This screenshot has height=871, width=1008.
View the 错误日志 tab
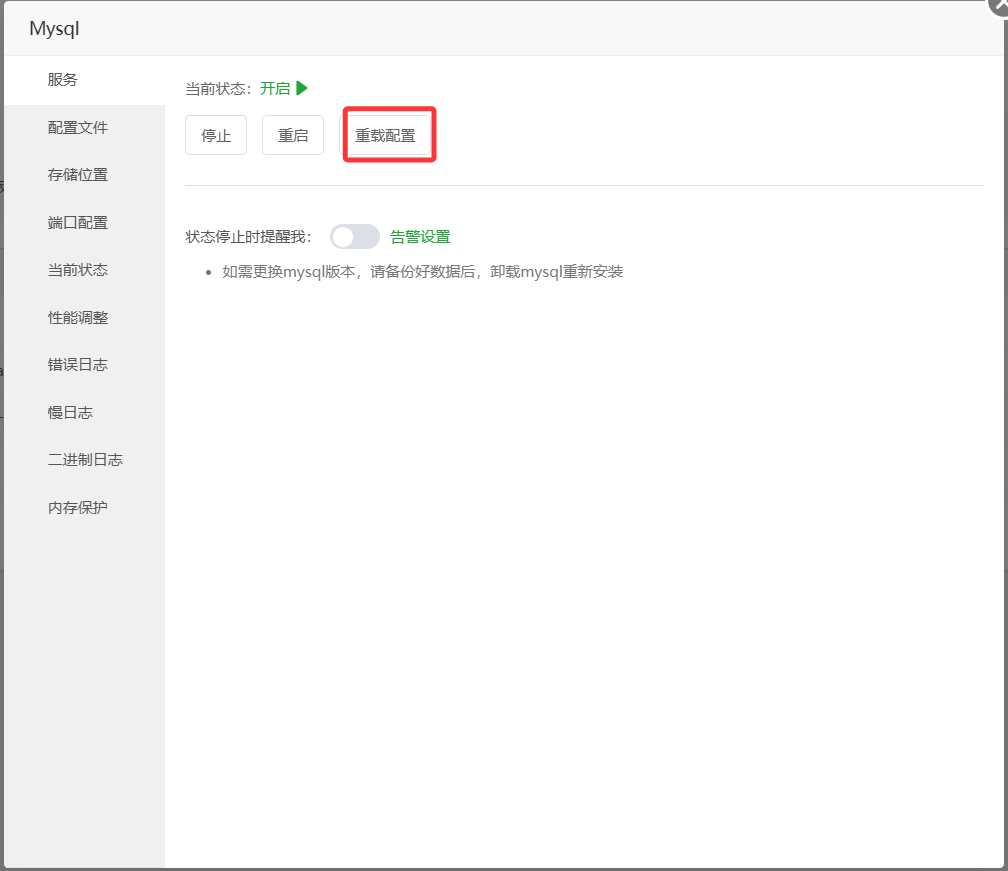pyautogui.click(x=78, y=365)
